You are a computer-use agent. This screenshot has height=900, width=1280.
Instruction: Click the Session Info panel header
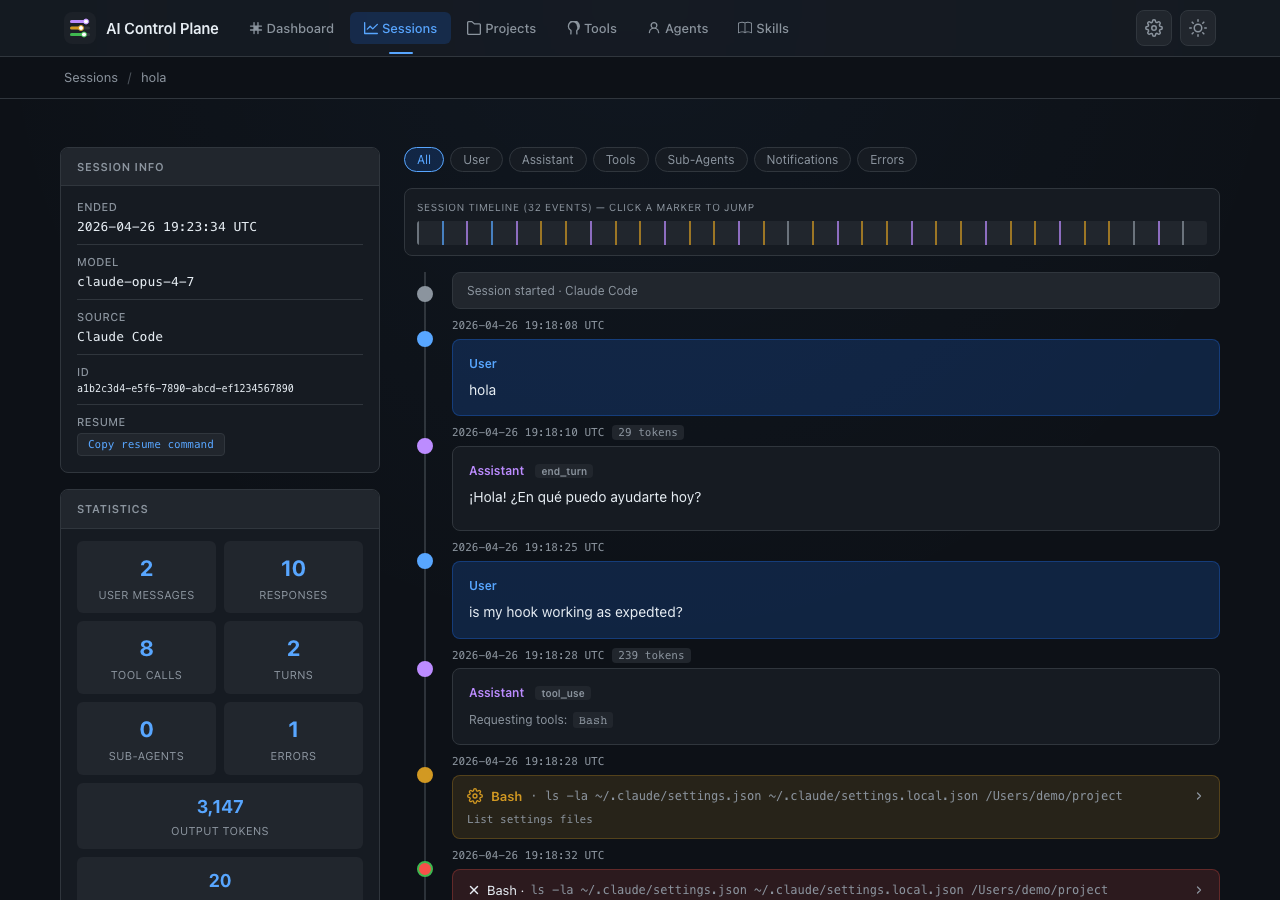tap(220, 167)
